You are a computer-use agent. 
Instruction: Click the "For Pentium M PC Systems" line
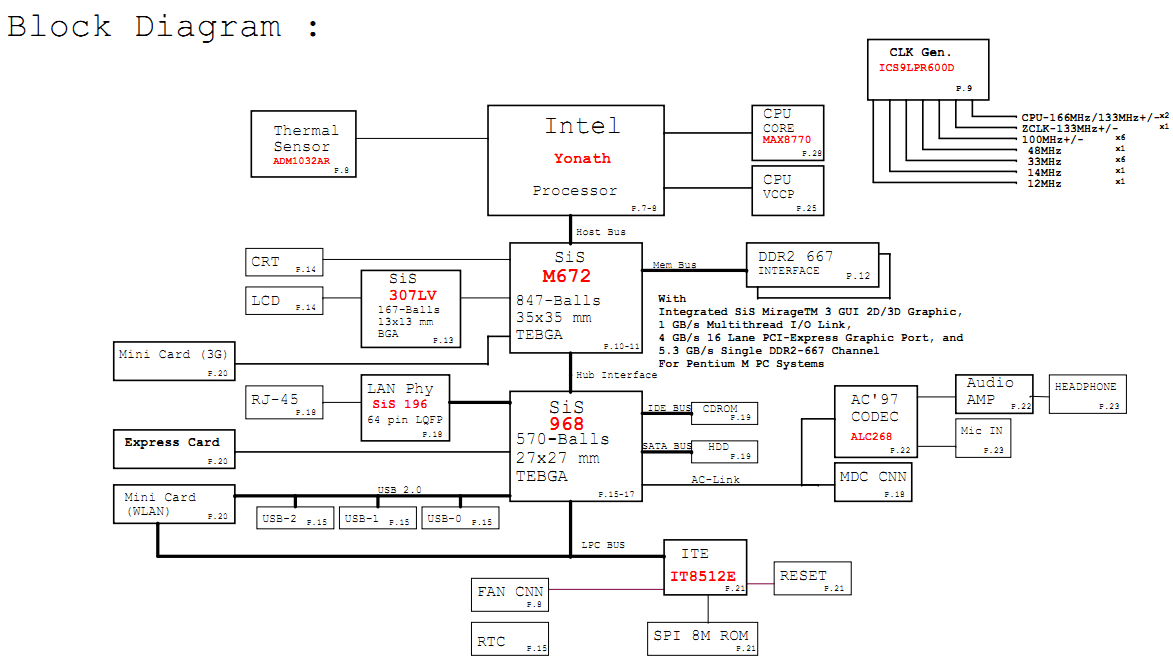pyautogui.click(x=741, y=364)
